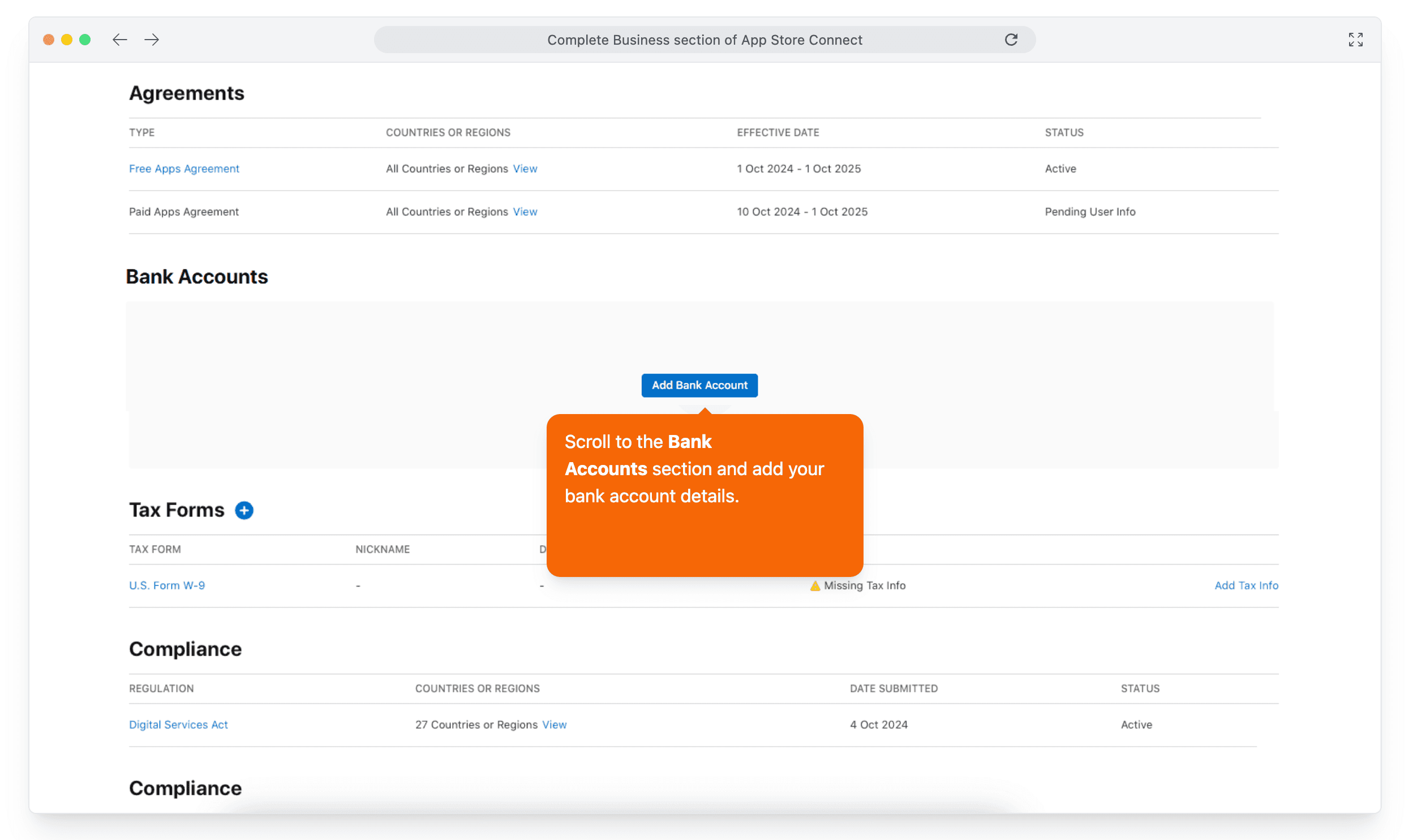The width and height of the screenshot is (1413, 840).
Task: Click the orange Bank Accounts tooltip
Action: (704, 496)
